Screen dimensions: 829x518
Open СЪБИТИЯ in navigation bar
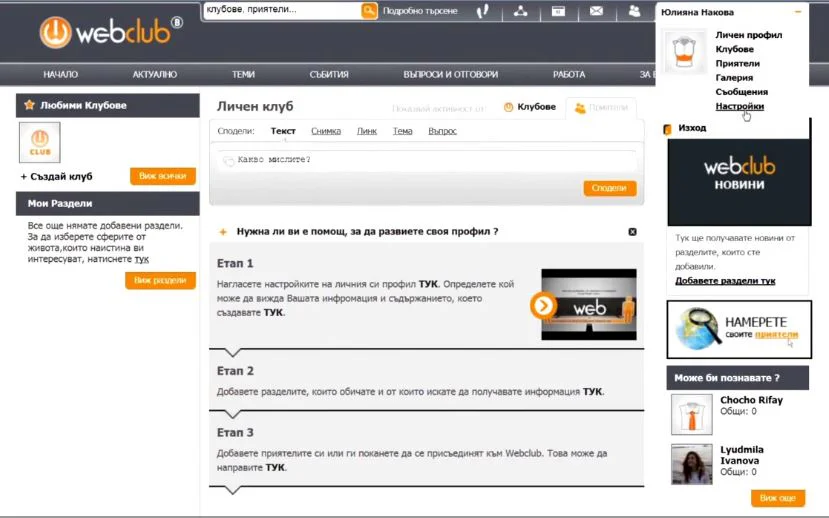point(329,75)
